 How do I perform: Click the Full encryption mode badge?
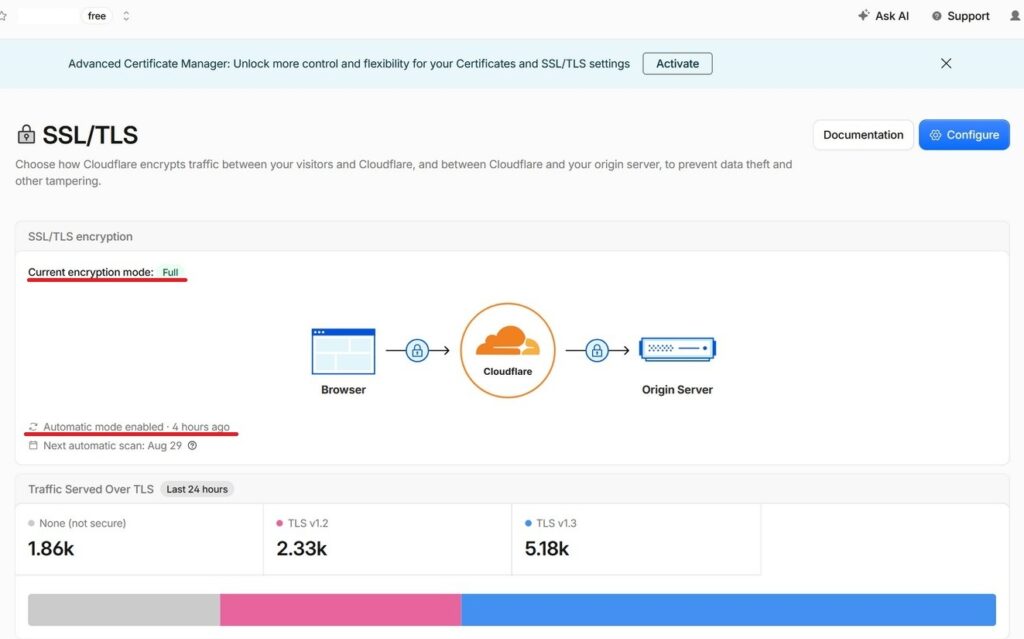[x=170, y=272]
